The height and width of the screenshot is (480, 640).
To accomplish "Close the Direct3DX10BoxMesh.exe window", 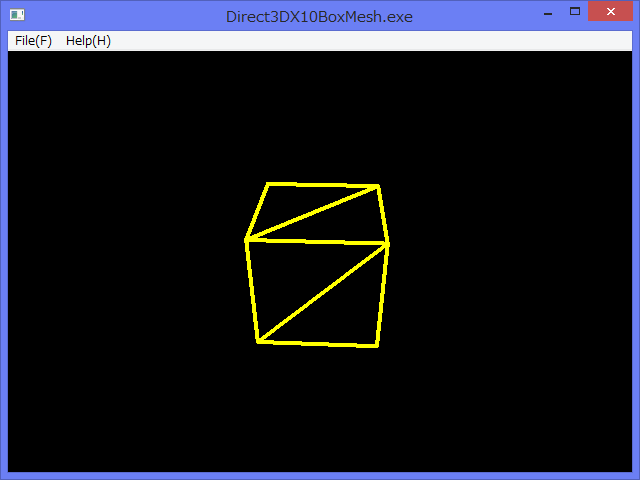I will pos(610,11).
